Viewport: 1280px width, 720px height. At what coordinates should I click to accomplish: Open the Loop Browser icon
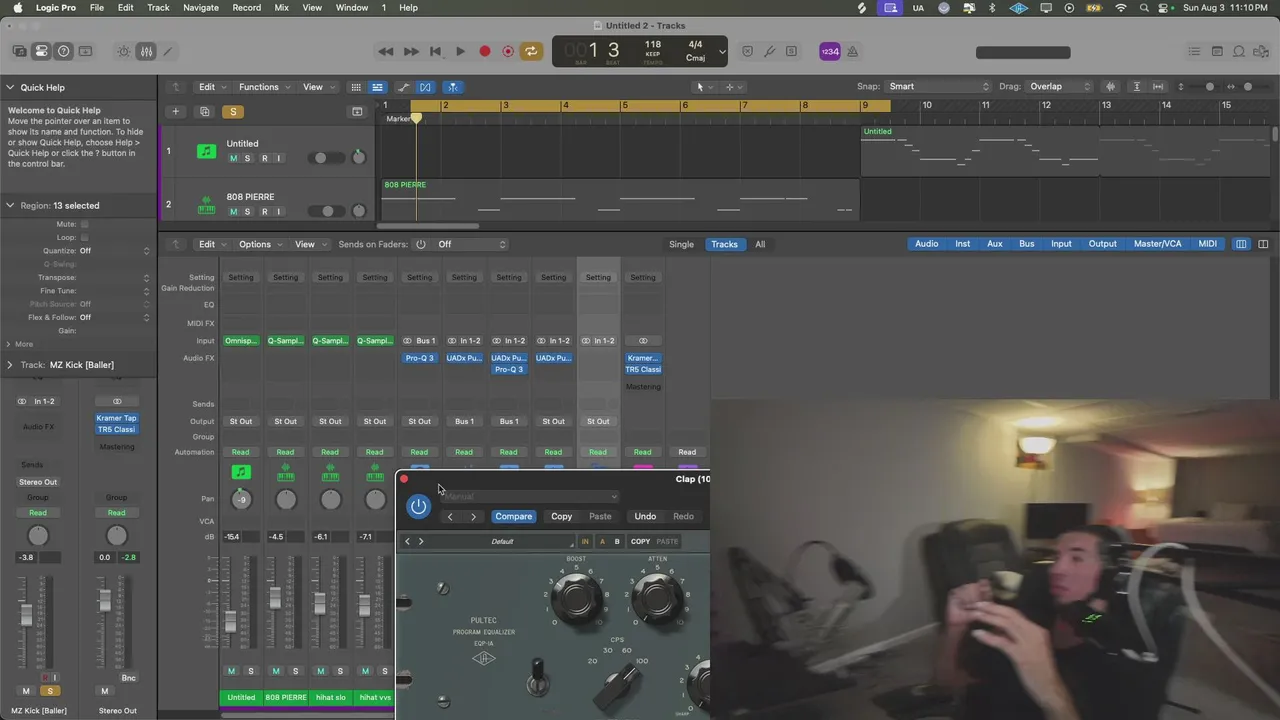coord(1239,51)
